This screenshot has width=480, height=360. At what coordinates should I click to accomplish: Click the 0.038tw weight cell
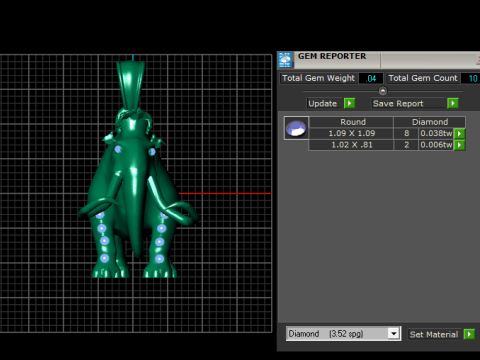436,133
